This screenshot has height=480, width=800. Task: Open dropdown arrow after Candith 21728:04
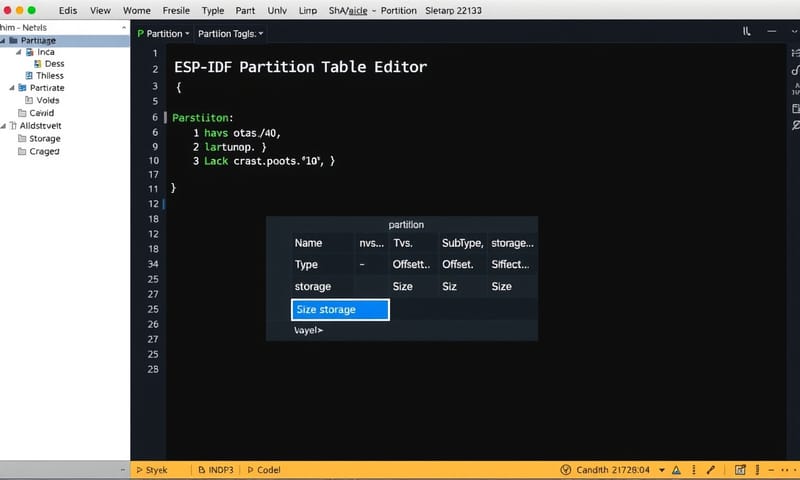pos(662,470)
